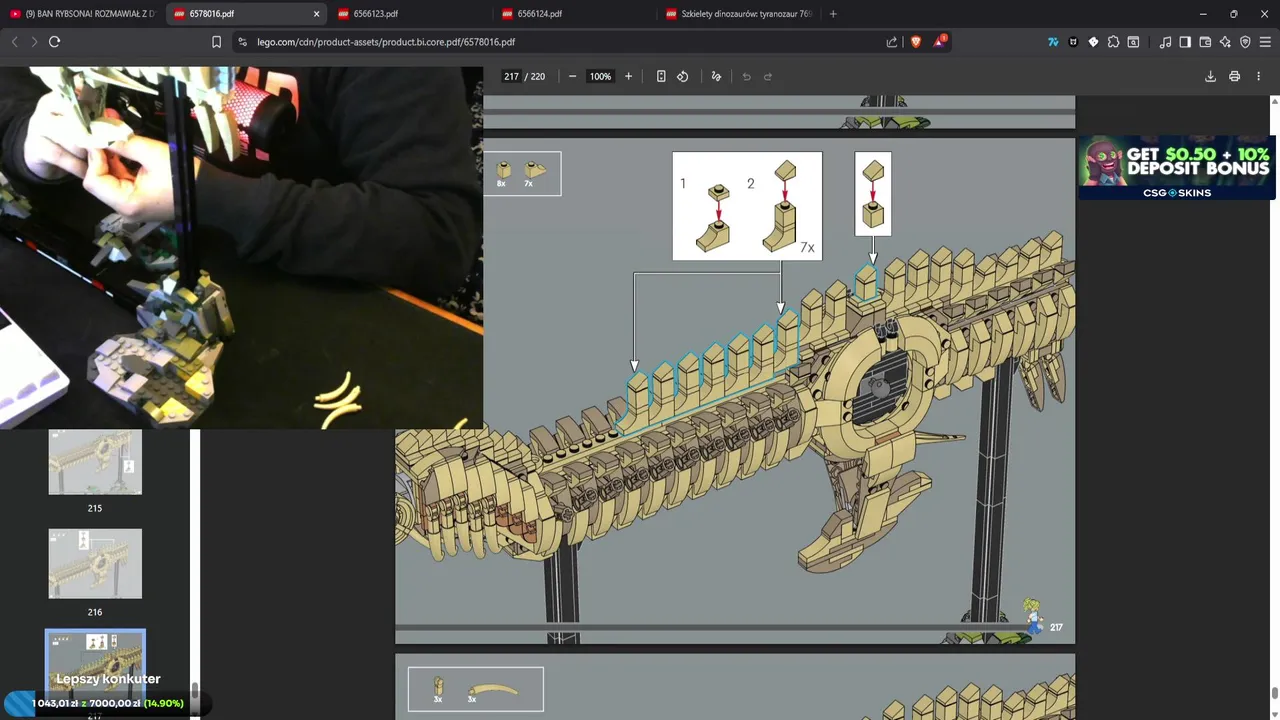1280x720 pixels.
Task: Click the address bar with the lego.com URL
Action: pyautogui.click(x=385, y=42)
